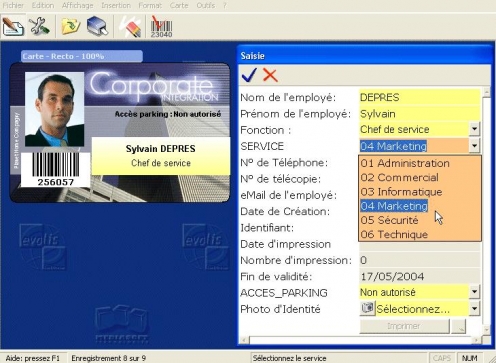
Task: Choose 05 Sécurité in service list
Action: point(420,220)
